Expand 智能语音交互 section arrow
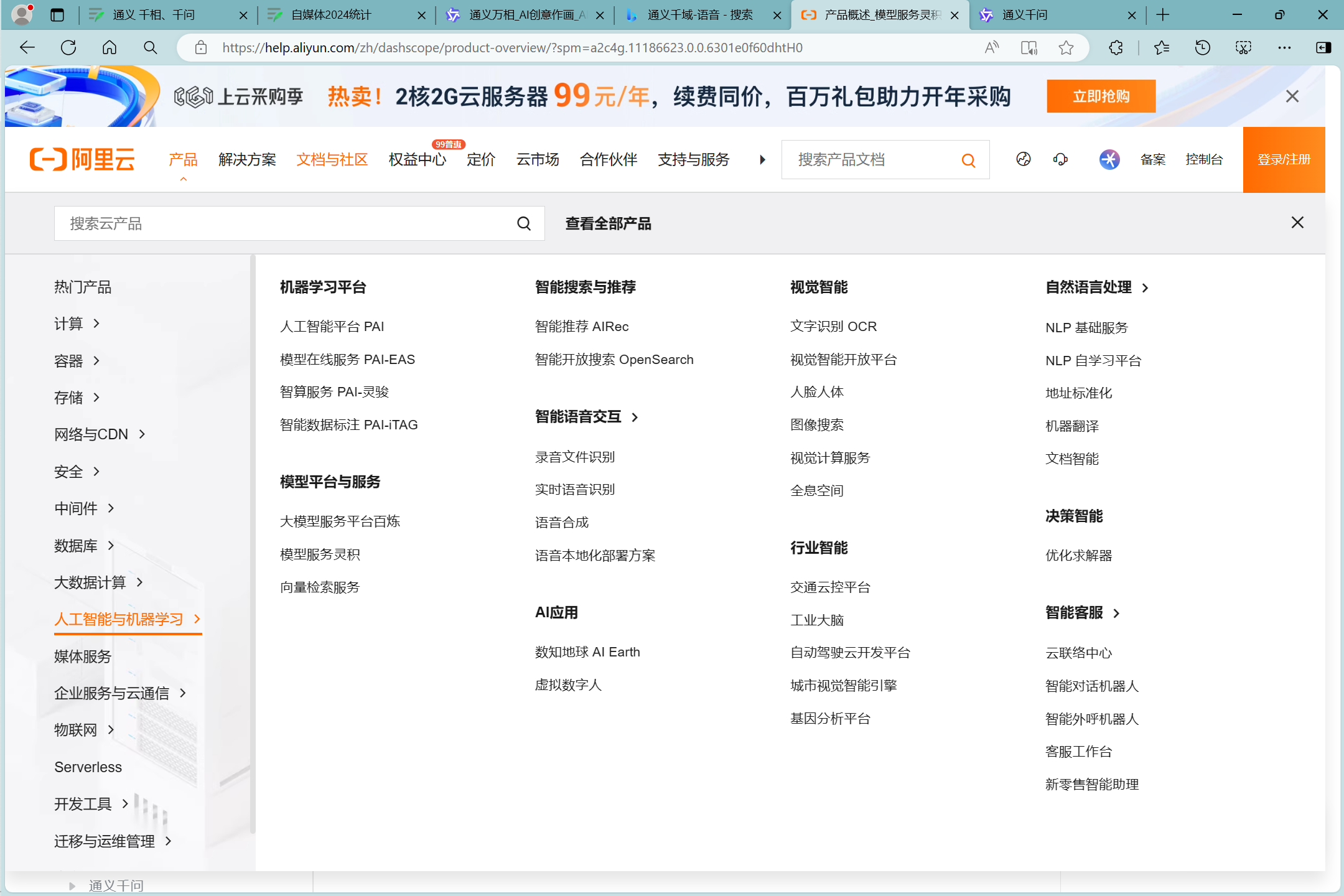Image resolution: width=1344 pixels, height=896 pixels. click(x=635, y=417)
